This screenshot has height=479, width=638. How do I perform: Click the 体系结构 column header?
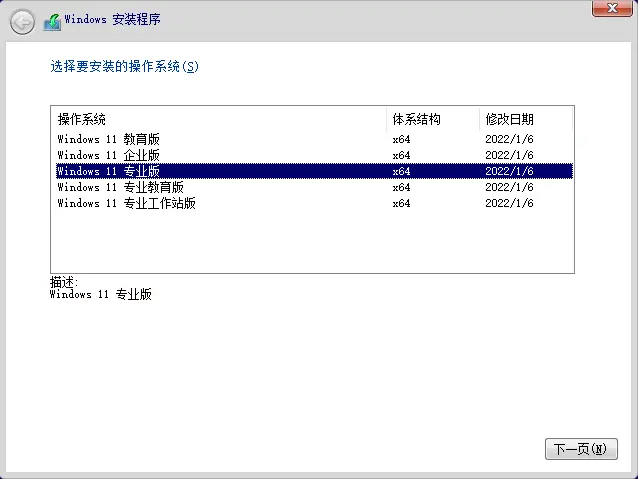click(x=416, y=119)
